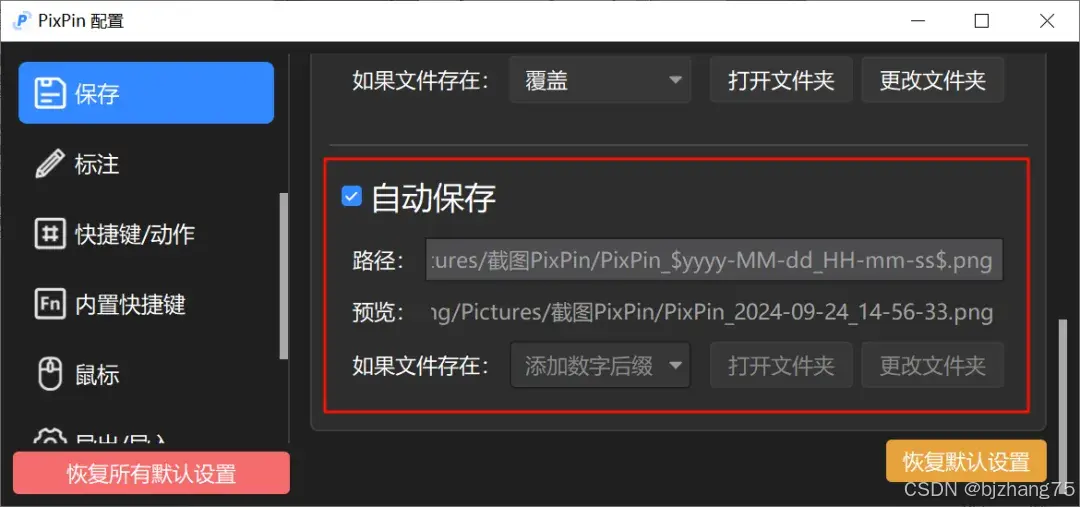Close the PixPin 配置 window
Viewport: 1080px width, 507px height.
(1047, 21)
